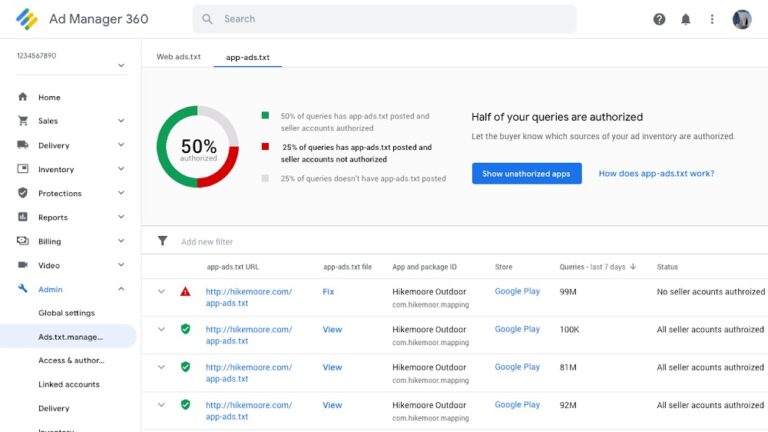This screenshot has width=768, height=432.
Task: Expand the first table row with warning
Action: point(161,292)
